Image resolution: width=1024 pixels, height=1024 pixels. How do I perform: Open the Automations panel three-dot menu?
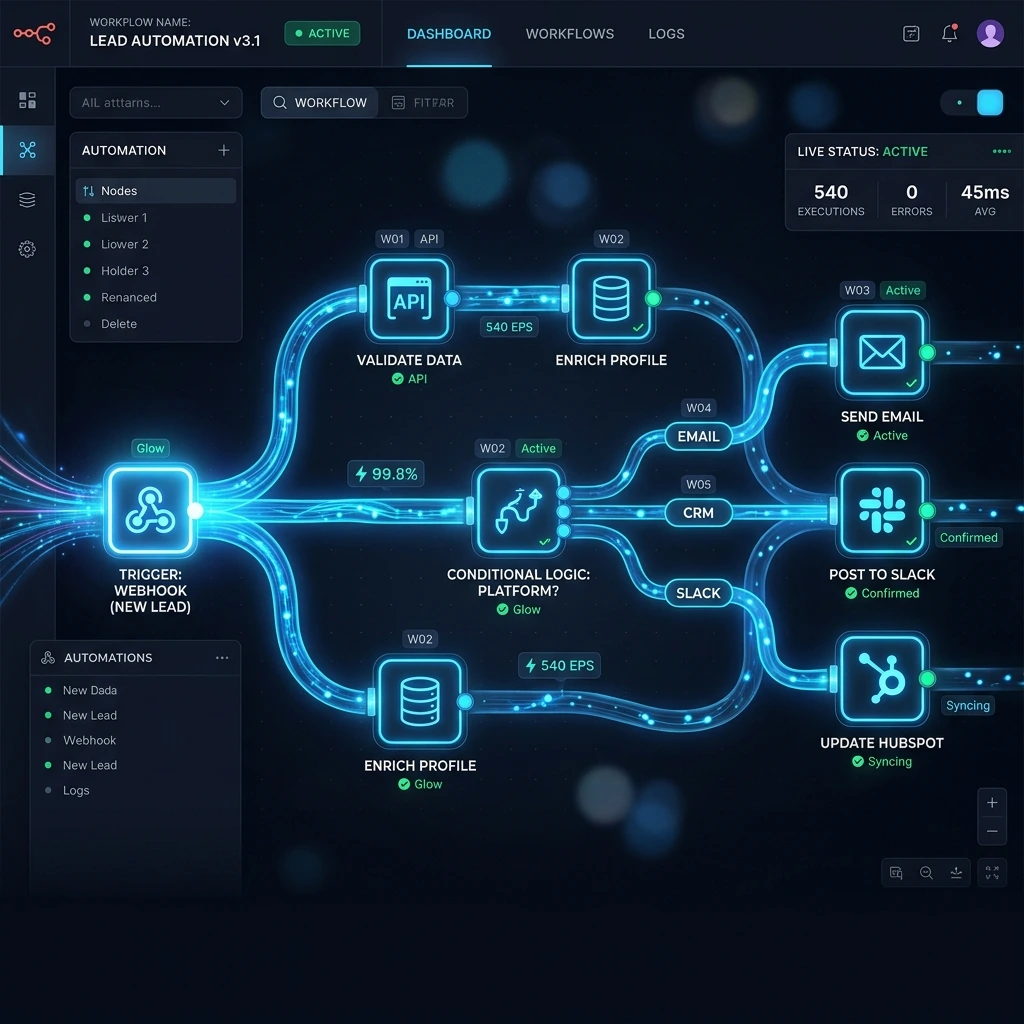coord(222,658)
